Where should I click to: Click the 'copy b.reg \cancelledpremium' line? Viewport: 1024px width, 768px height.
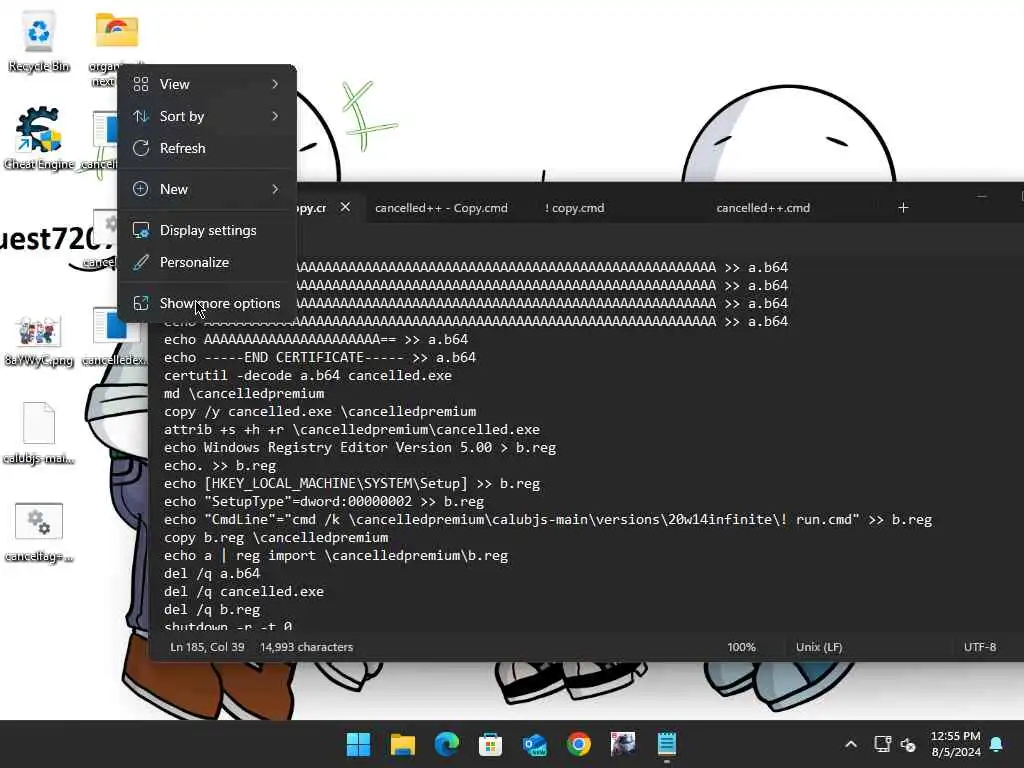coord(276,537)
